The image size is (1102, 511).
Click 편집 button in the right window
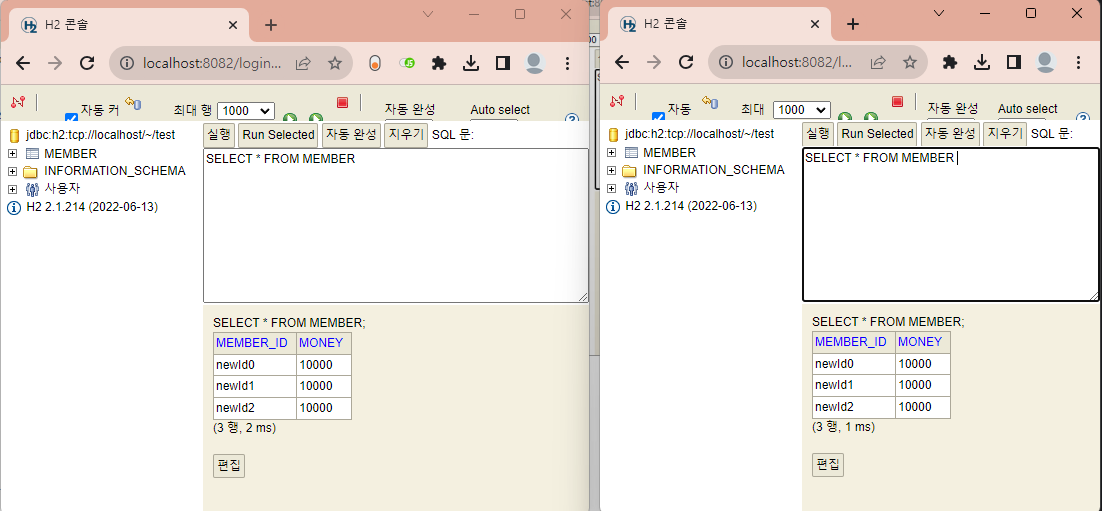point(828,465)
